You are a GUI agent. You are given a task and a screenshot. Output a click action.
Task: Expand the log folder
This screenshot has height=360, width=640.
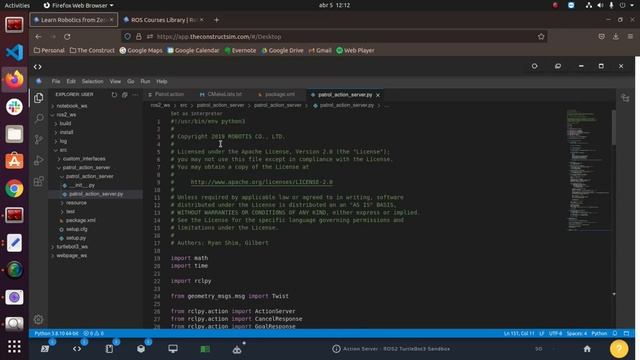coord(63,141)
